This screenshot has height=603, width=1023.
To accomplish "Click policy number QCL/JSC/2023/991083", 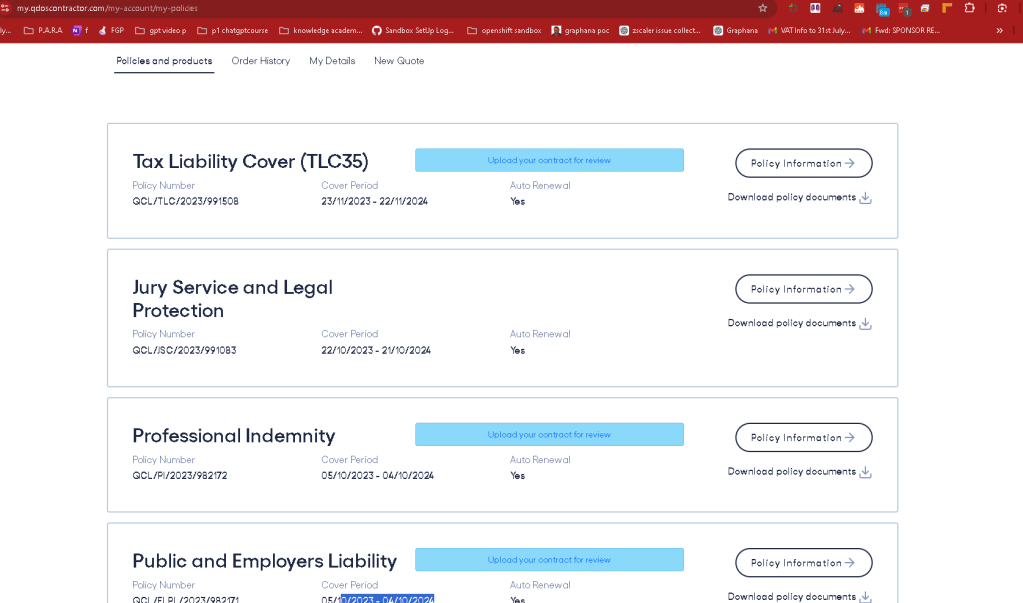I will tap(184, 350).
